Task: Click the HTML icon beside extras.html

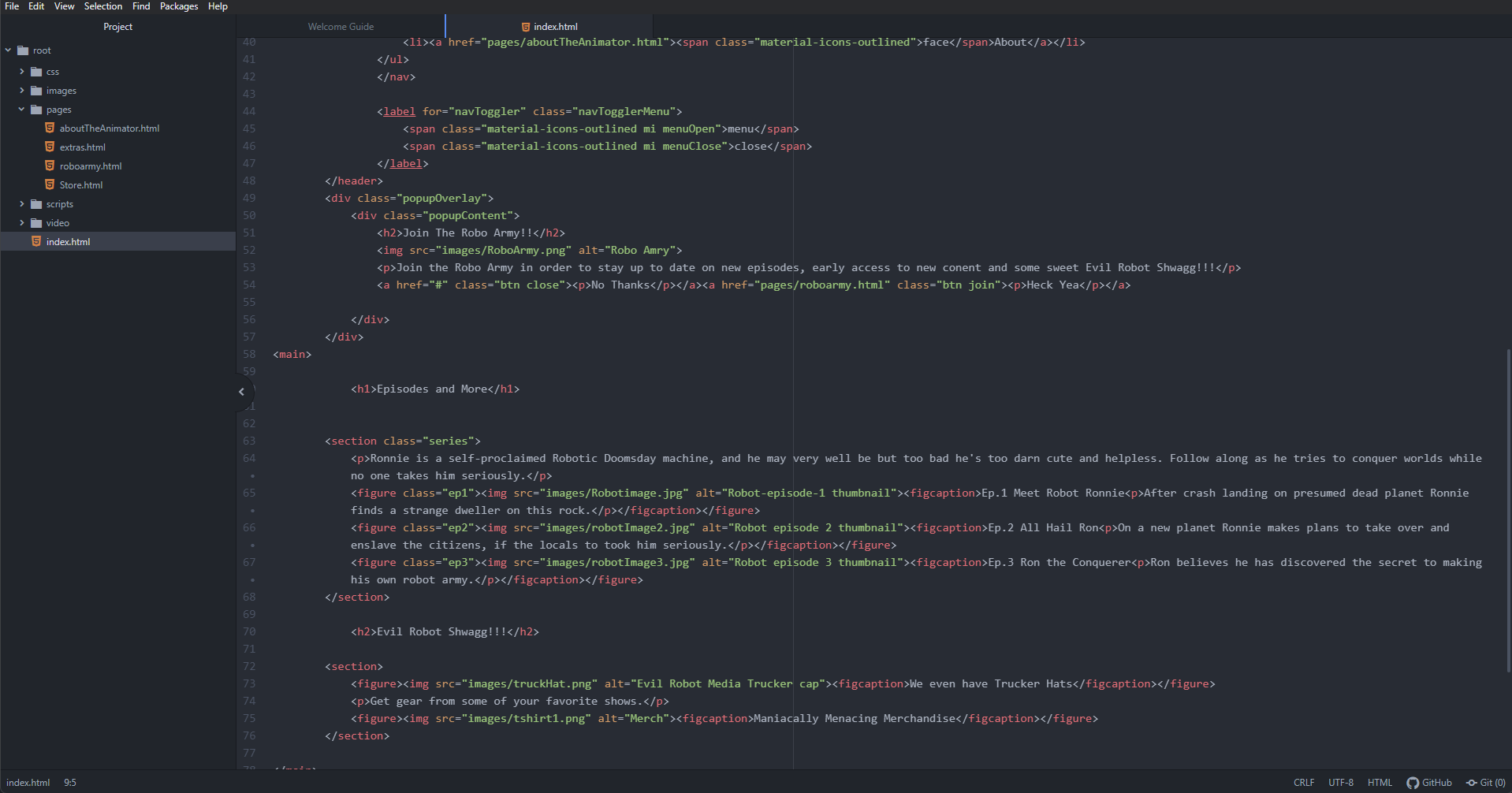Action: (x=50, y=147)
